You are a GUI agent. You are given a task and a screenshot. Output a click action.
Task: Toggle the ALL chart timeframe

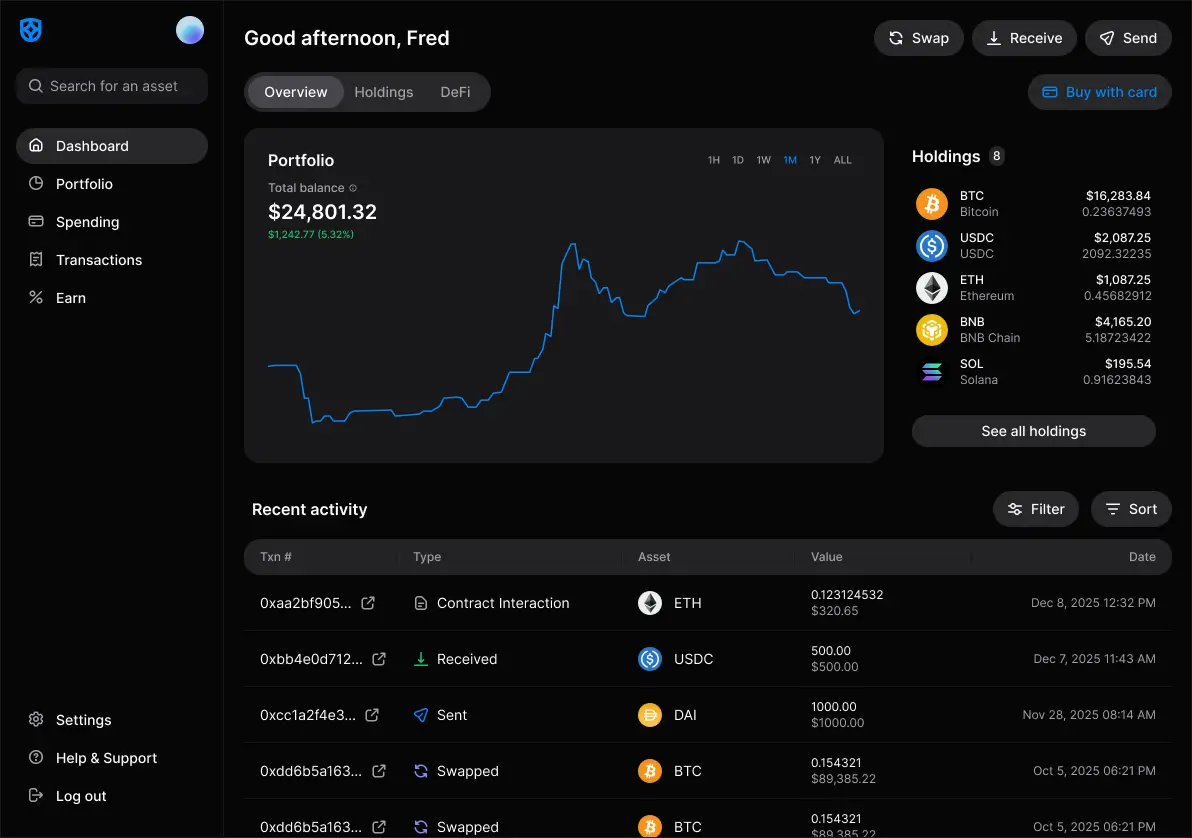(x=843, y=159)
